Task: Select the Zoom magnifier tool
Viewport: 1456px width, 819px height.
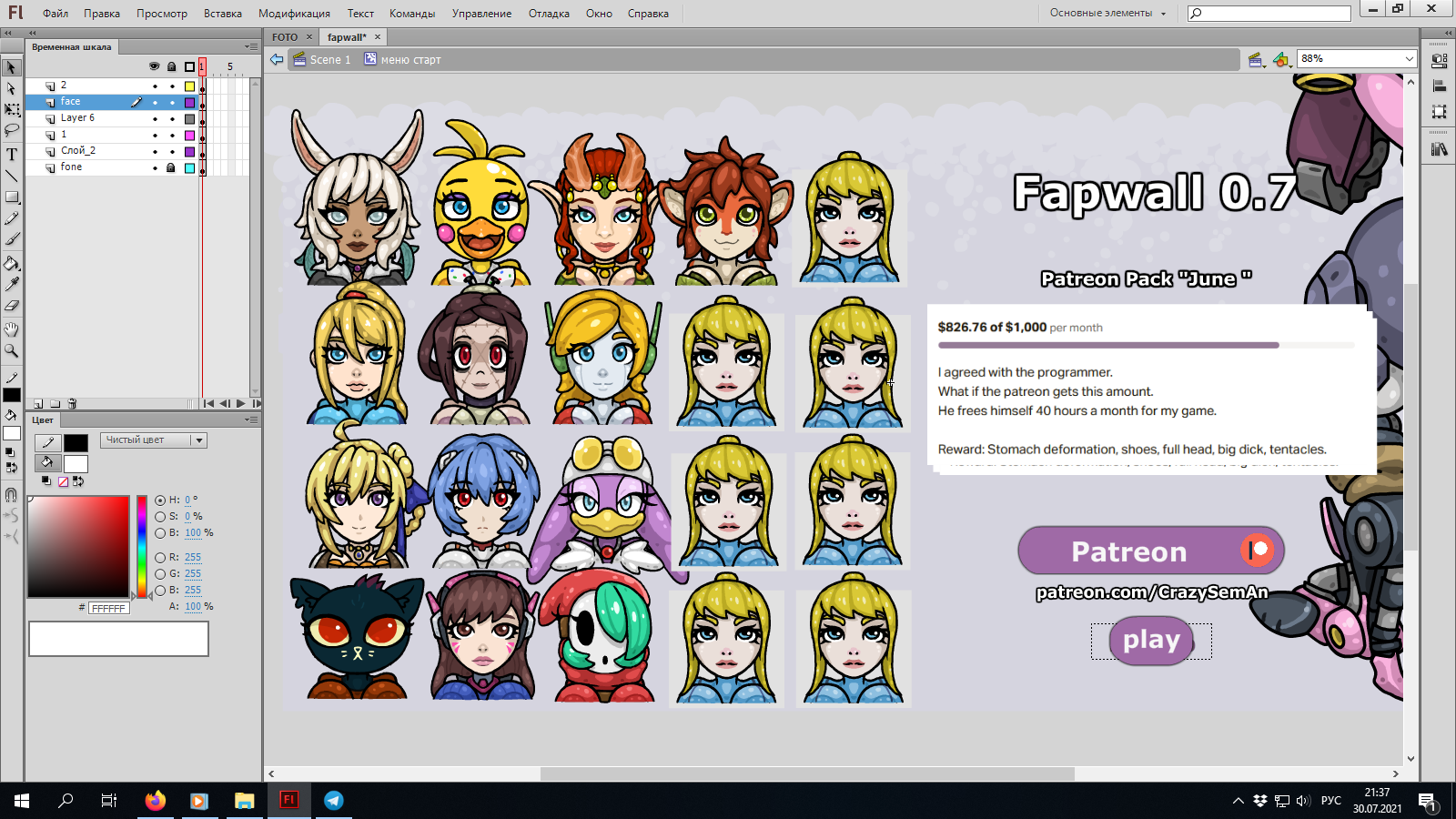Action: [x=11, y=350]
